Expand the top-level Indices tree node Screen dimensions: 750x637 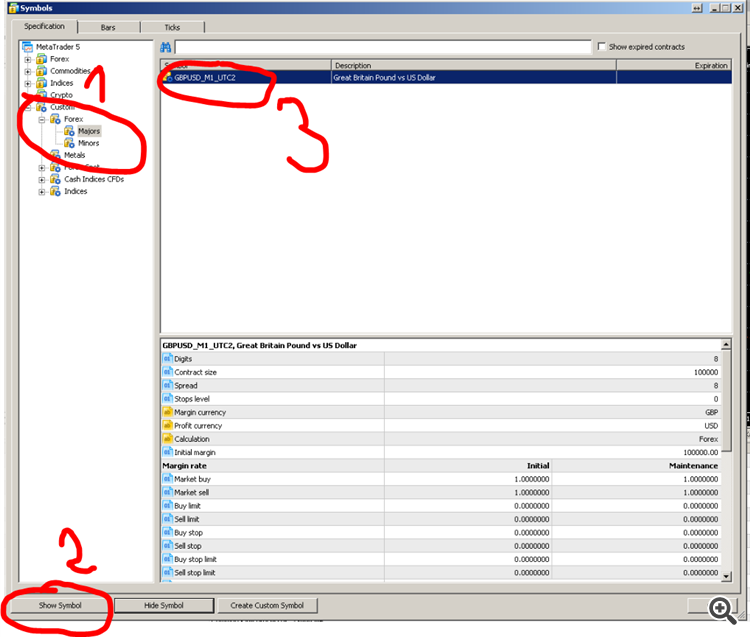click(28, 83)
